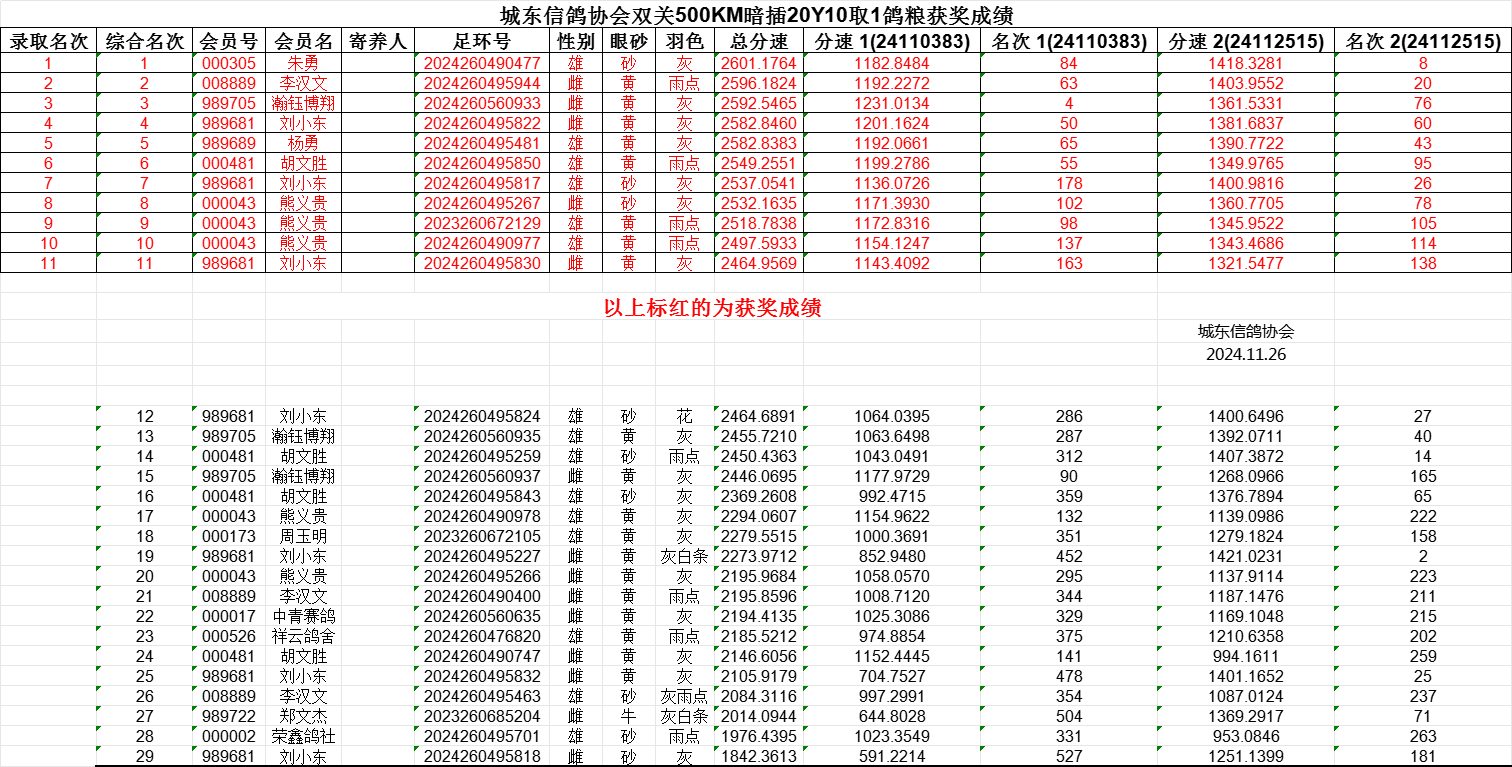Click member number 989722
The image size is (1512, 767).
(229, 716)
